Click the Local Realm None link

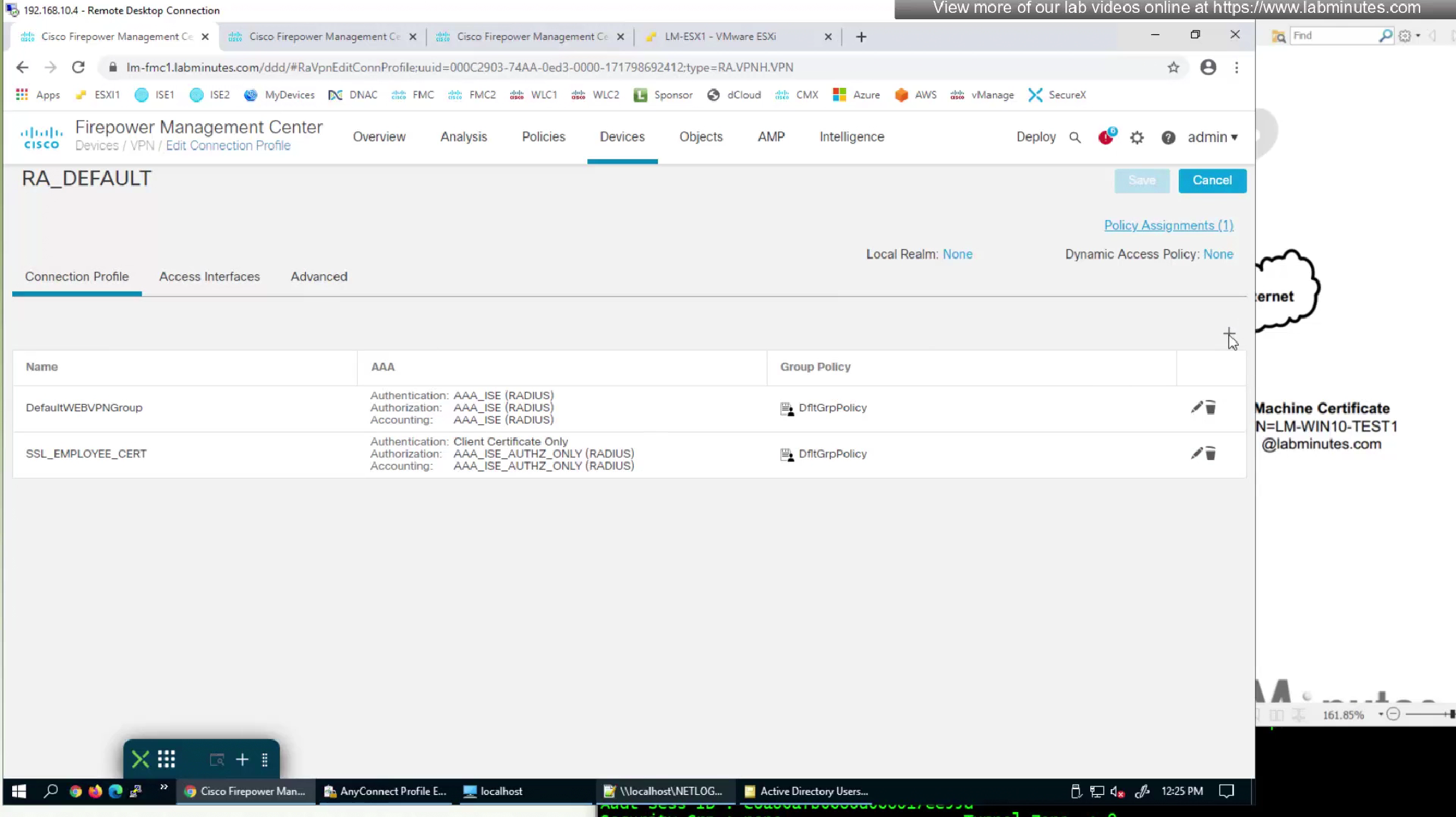pos(957,254)
